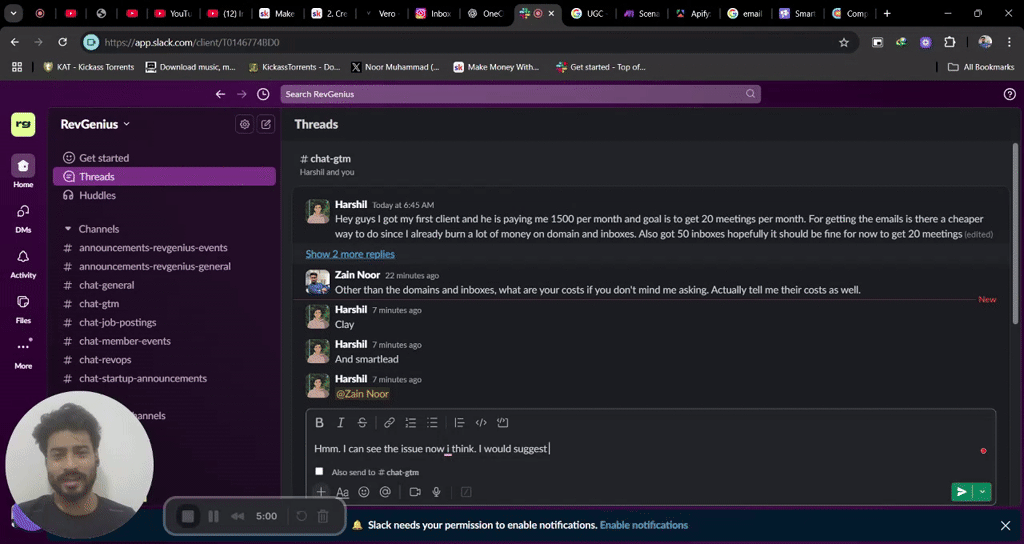Check 'Also send to #chat-gtm' checkbox
The width and height of the screenshot is (1024, 544).
[319, 471]
